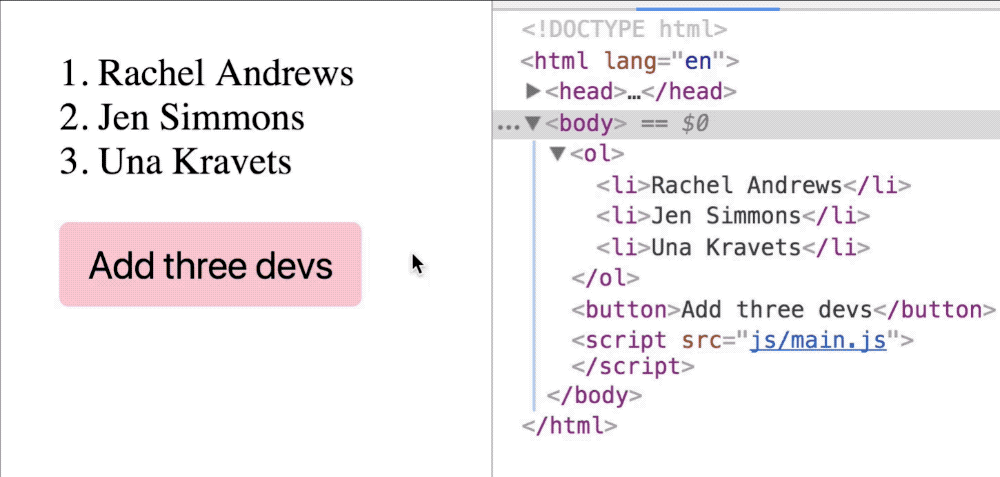The image size is (1000, 477).
Task: Collapse the body element disclosure triangle
Action: pyautogui.click(x=533, y=124)
